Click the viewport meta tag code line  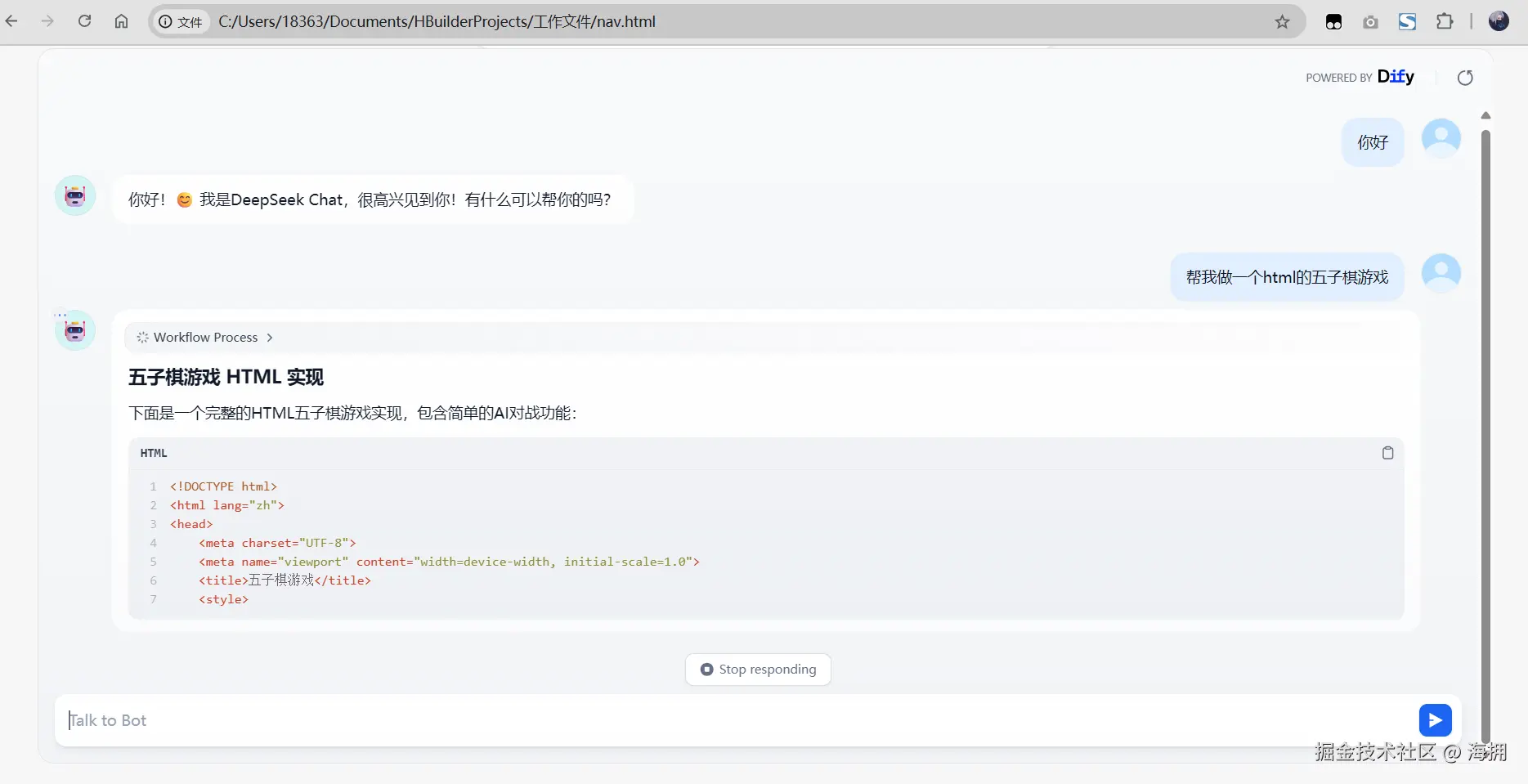pyautogui.click(x=449, y=562)
